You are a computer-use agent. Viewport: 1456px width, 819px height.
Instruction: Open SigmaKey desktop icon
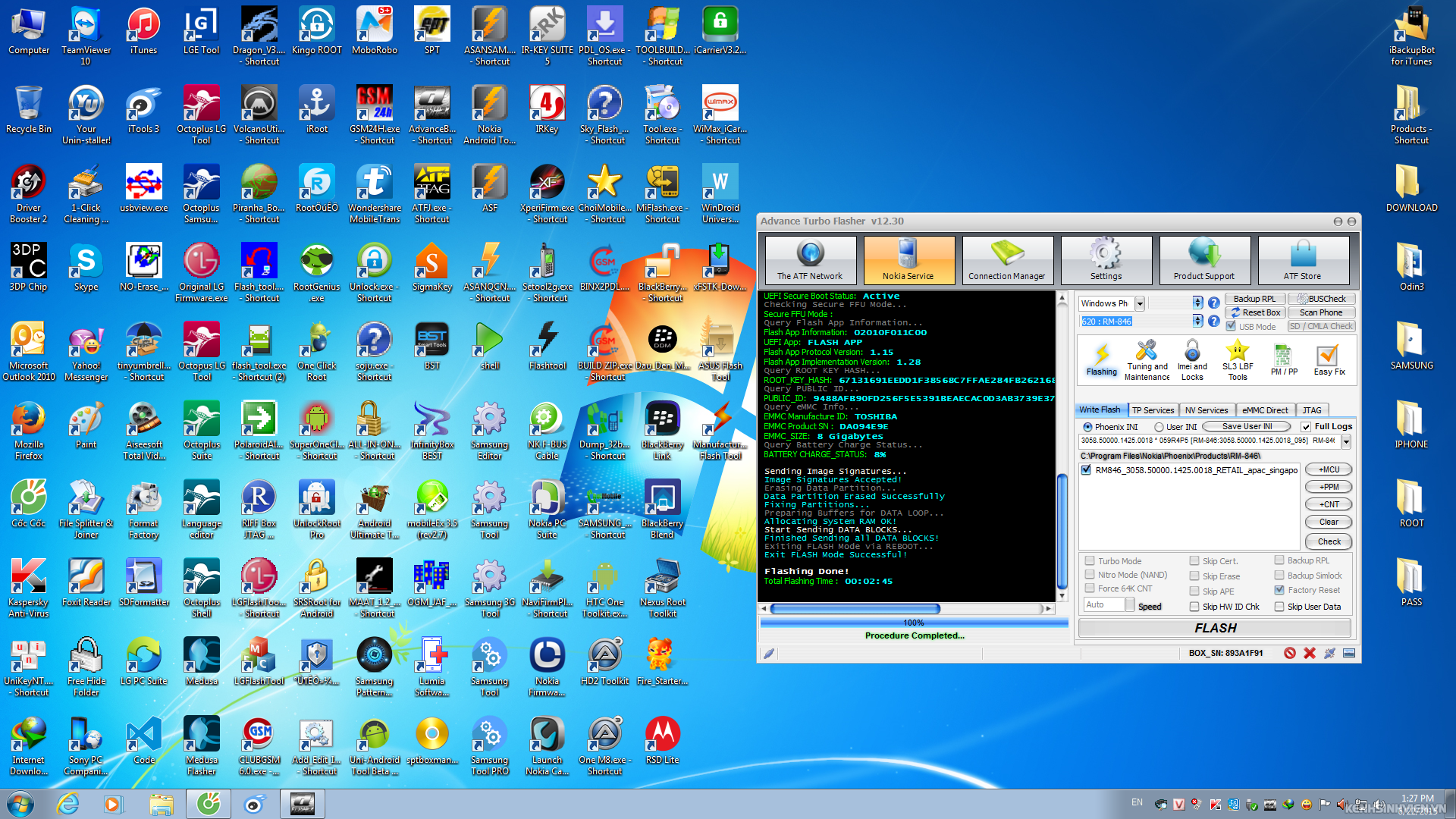pyautogui.click(x=431, y=267)
